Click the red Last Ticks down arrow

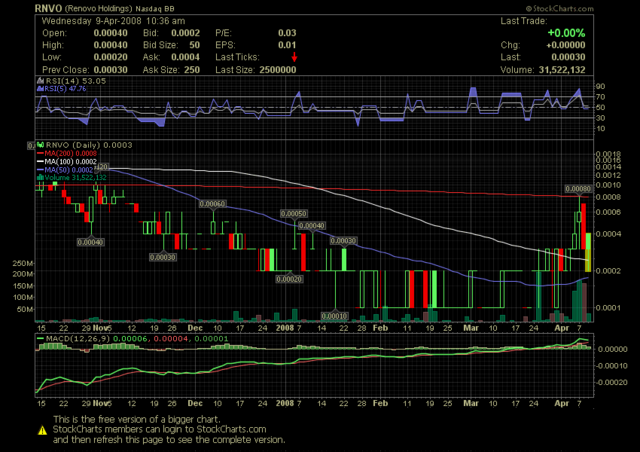point(294,57)
